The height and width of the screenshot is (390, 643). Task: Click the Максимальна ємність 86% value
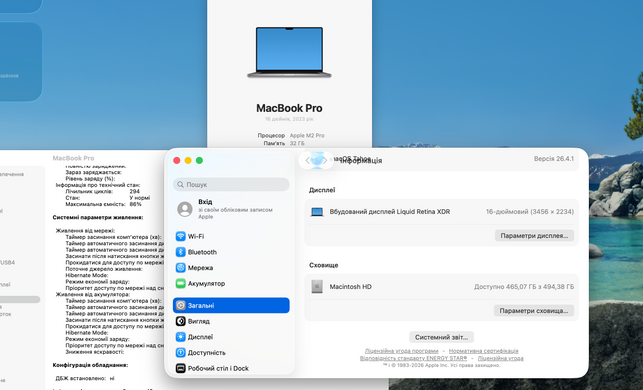[x=135, y=204]
